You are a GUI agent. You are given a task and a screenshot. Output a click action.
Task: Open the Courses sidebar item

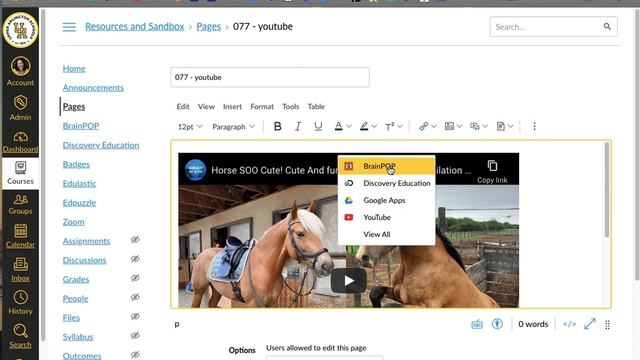(20, 173)
